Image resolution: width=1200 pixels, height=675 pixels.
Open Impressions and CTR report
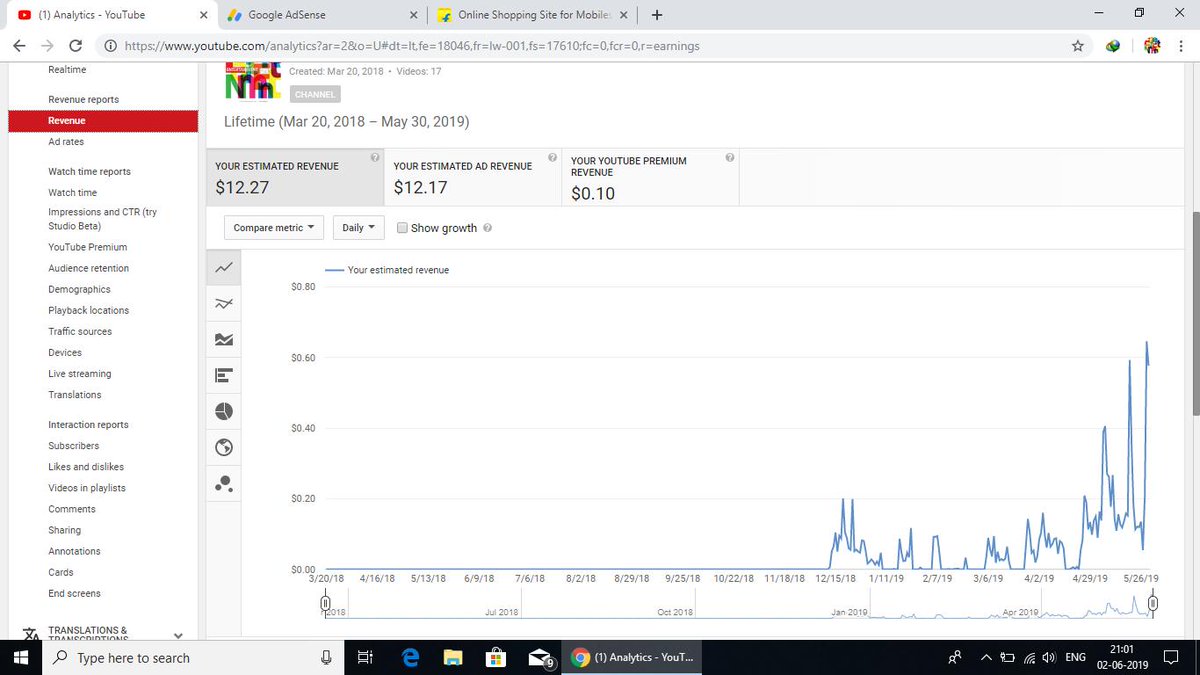(x=102, y=219)
